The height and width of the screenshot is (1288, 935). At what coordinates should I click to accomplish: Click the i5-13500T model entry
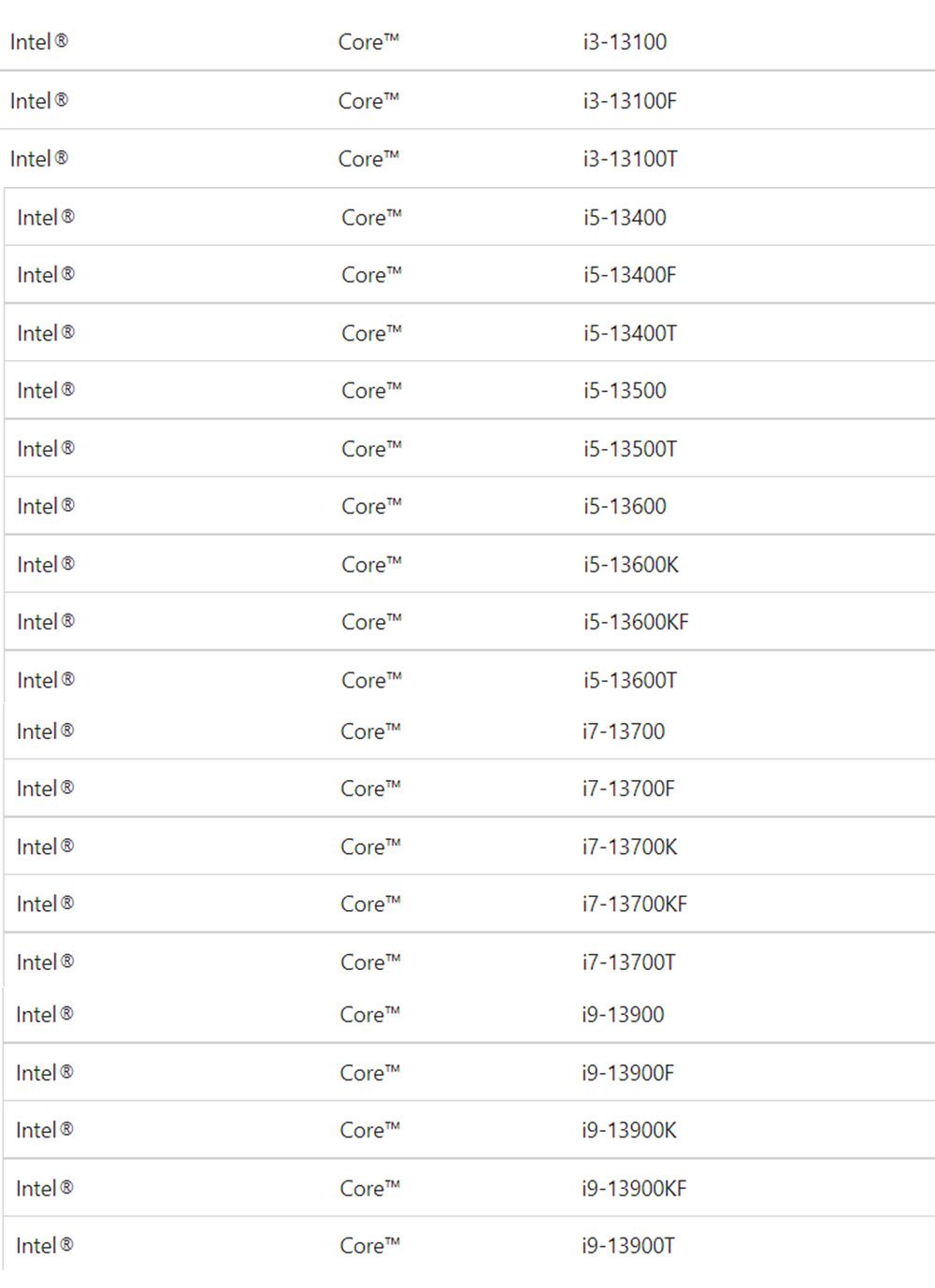pos(630,449)
